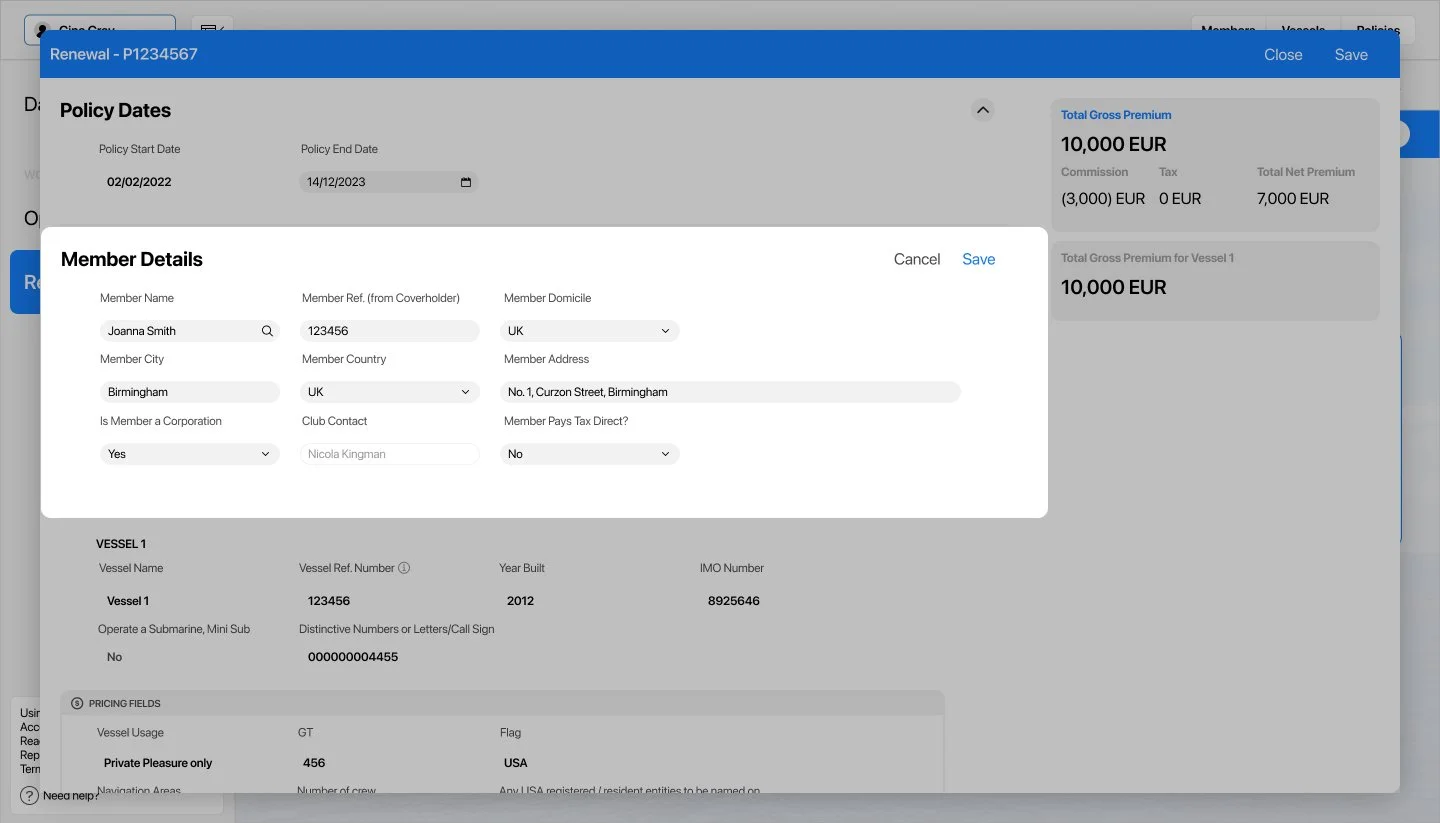Click the Member Ref. (from Coverholder) field
1440x823 pixels.
coord(390,331)
